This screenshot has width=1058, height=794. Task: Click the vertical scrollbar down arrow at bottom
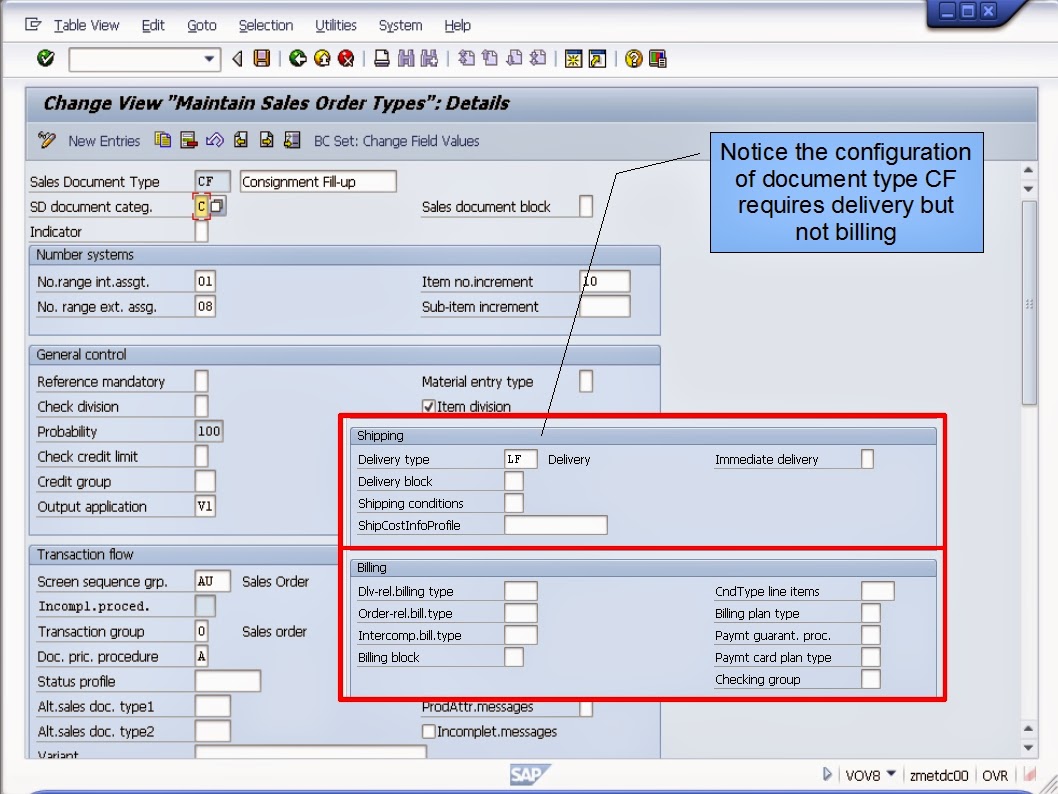[x=1028, y=747]
